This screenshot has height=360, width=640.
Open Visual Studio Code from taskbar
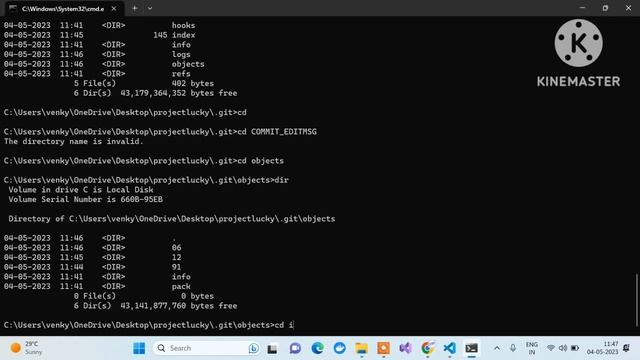(x=449, y=348)
